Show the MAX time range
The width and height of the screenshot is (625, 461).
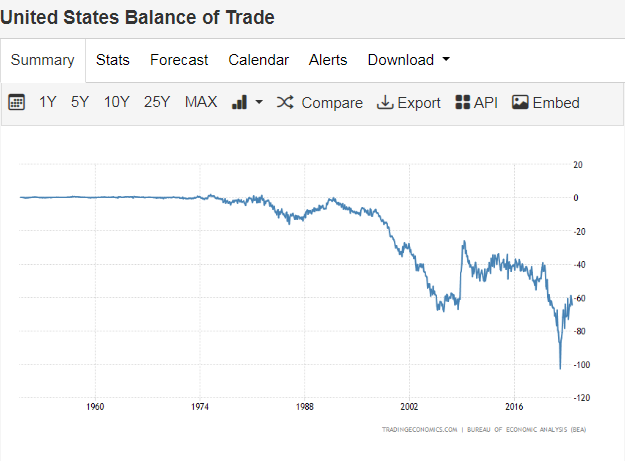201,102
